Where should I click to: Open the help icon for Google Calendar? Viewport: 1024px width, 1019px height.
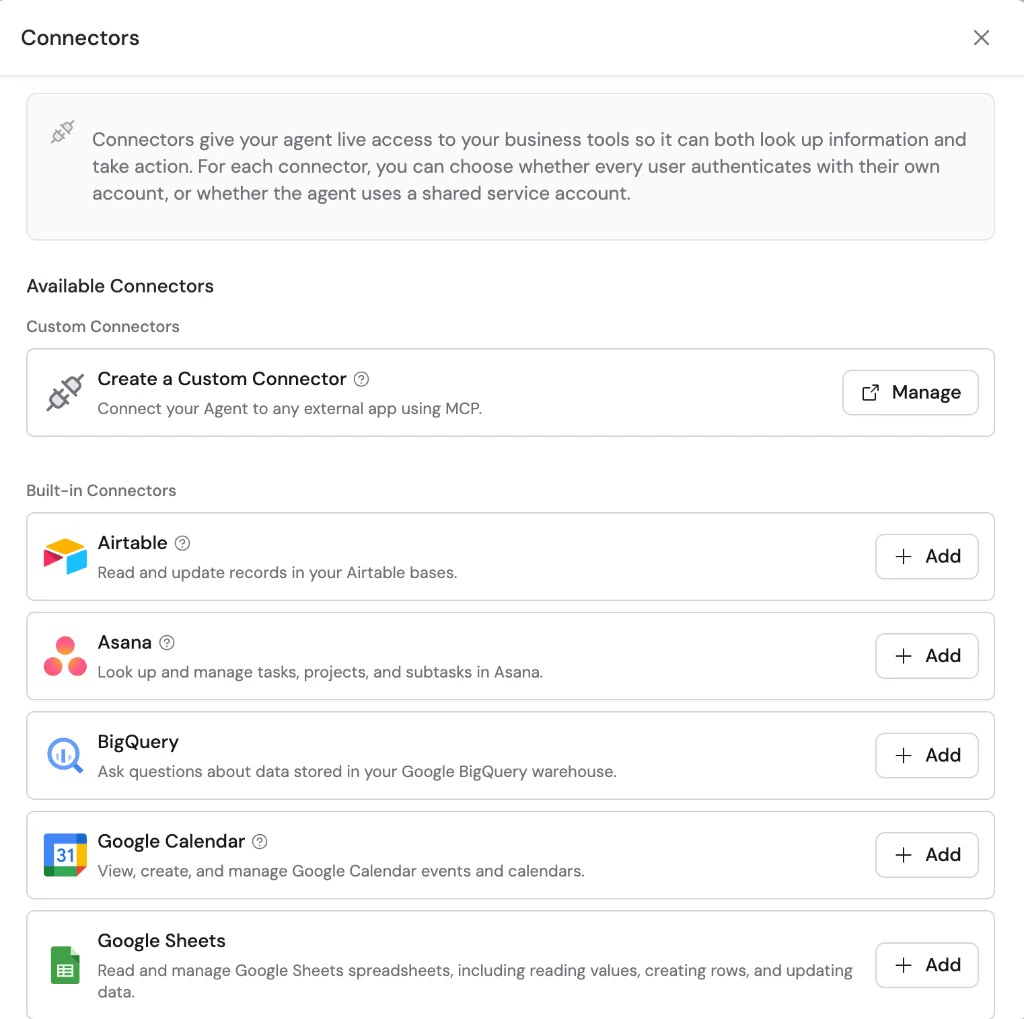coord(259,841)
